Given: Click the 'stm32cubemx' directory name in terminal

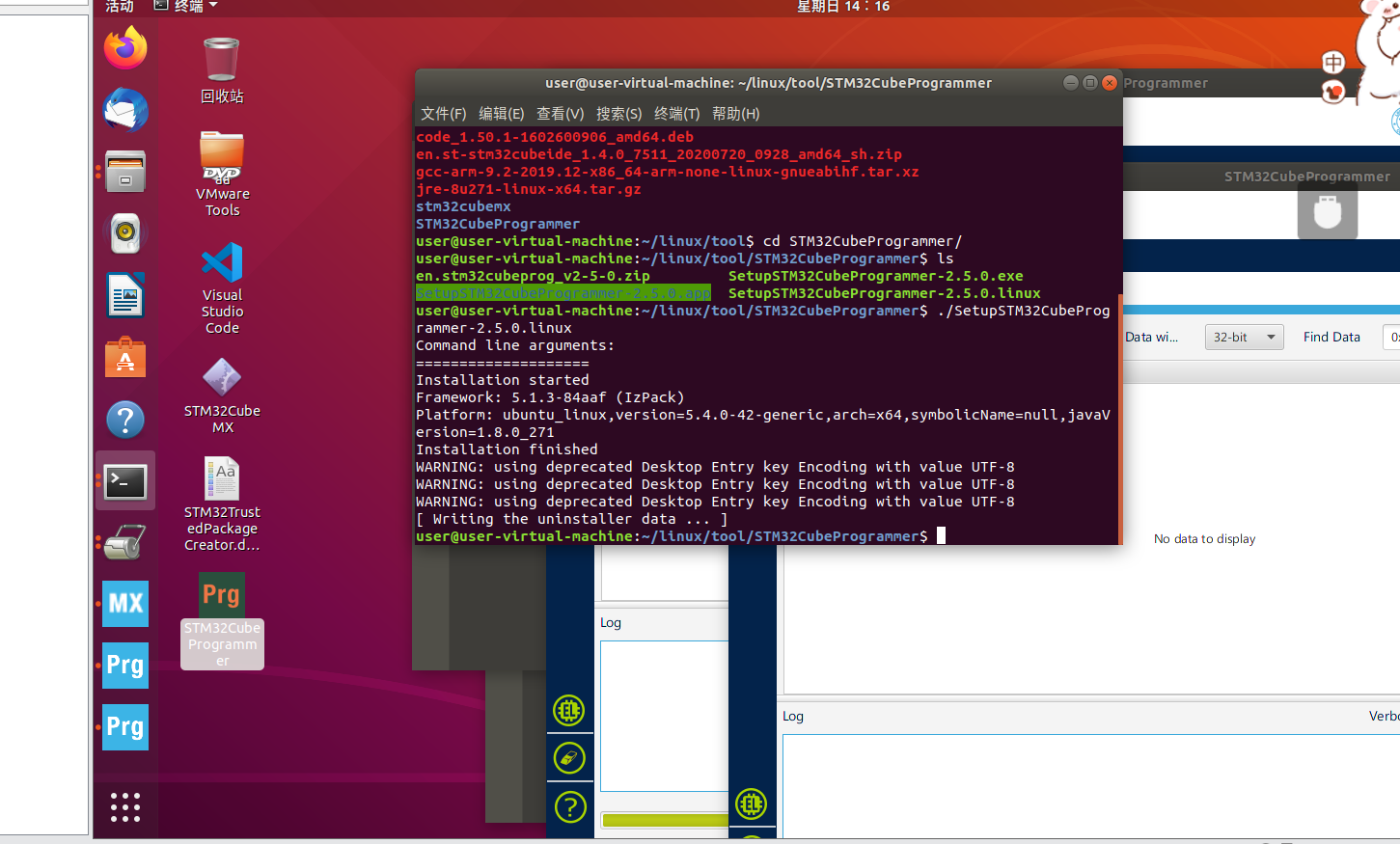Looking at the screenshot, I should 463,206.
